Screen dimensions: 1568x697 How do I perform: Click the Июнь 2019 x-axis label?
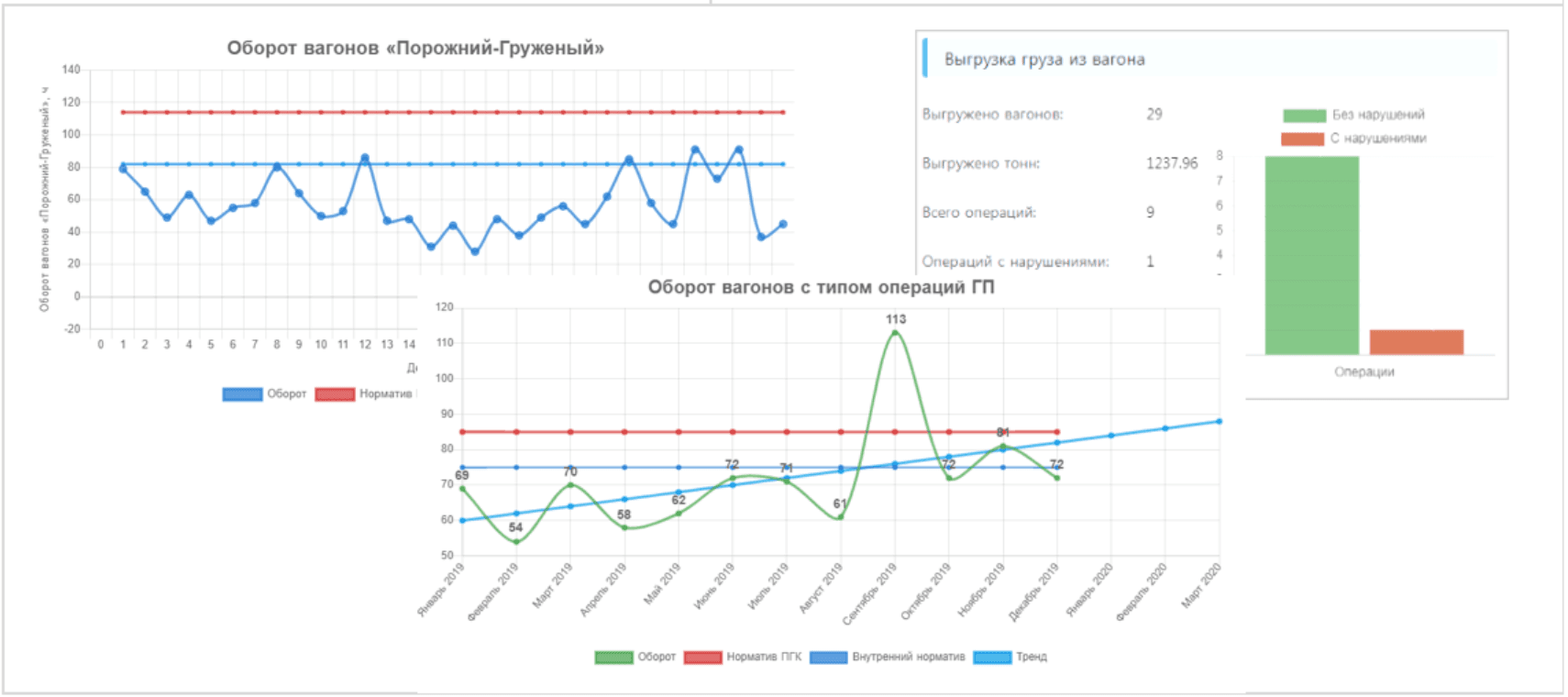pyautogui.click(x=714, y=586)
